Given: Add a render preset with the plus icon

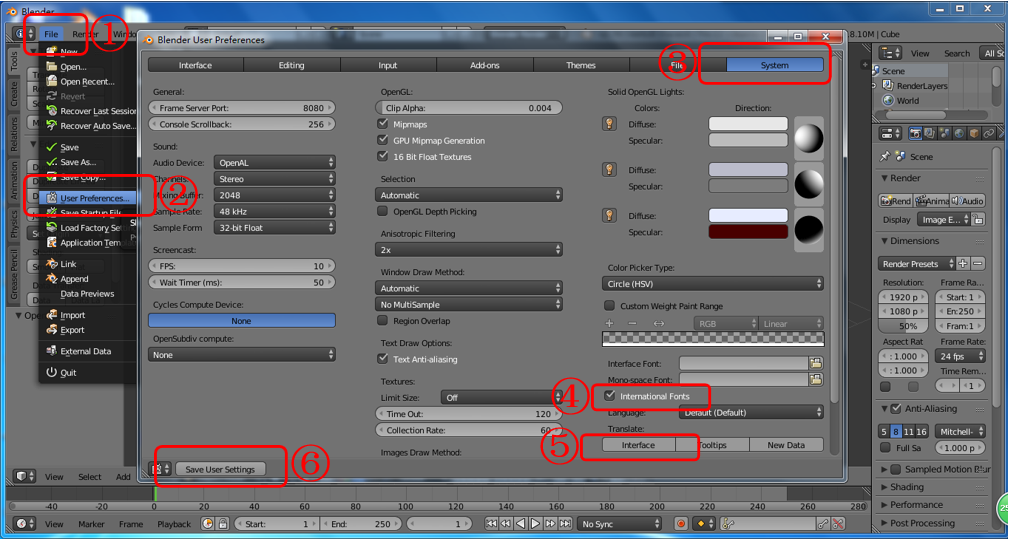Looking at the screenshot, I should tap(963, 264).
